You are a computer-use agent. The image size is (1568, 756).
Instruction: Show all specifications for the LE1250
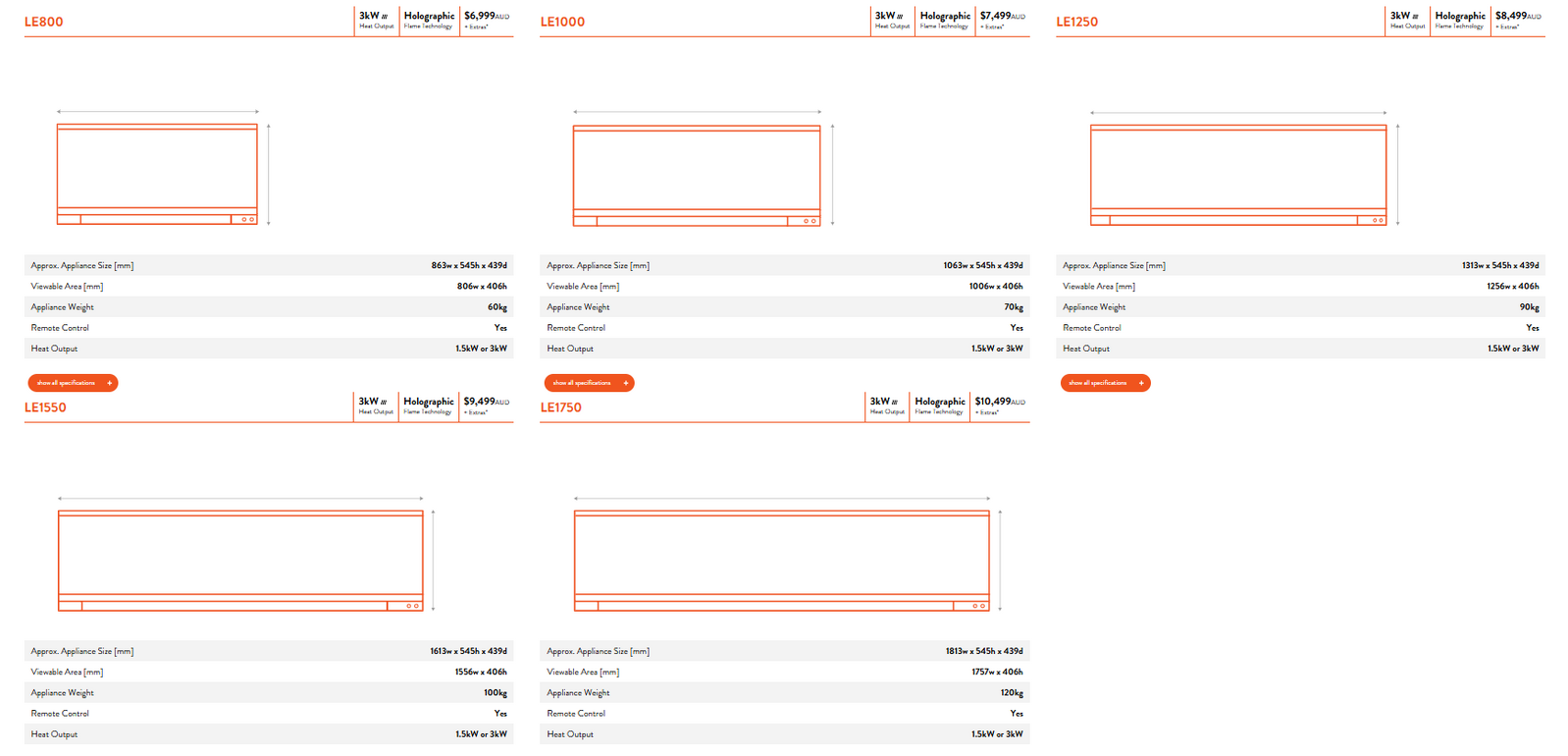click(1105, 383)
